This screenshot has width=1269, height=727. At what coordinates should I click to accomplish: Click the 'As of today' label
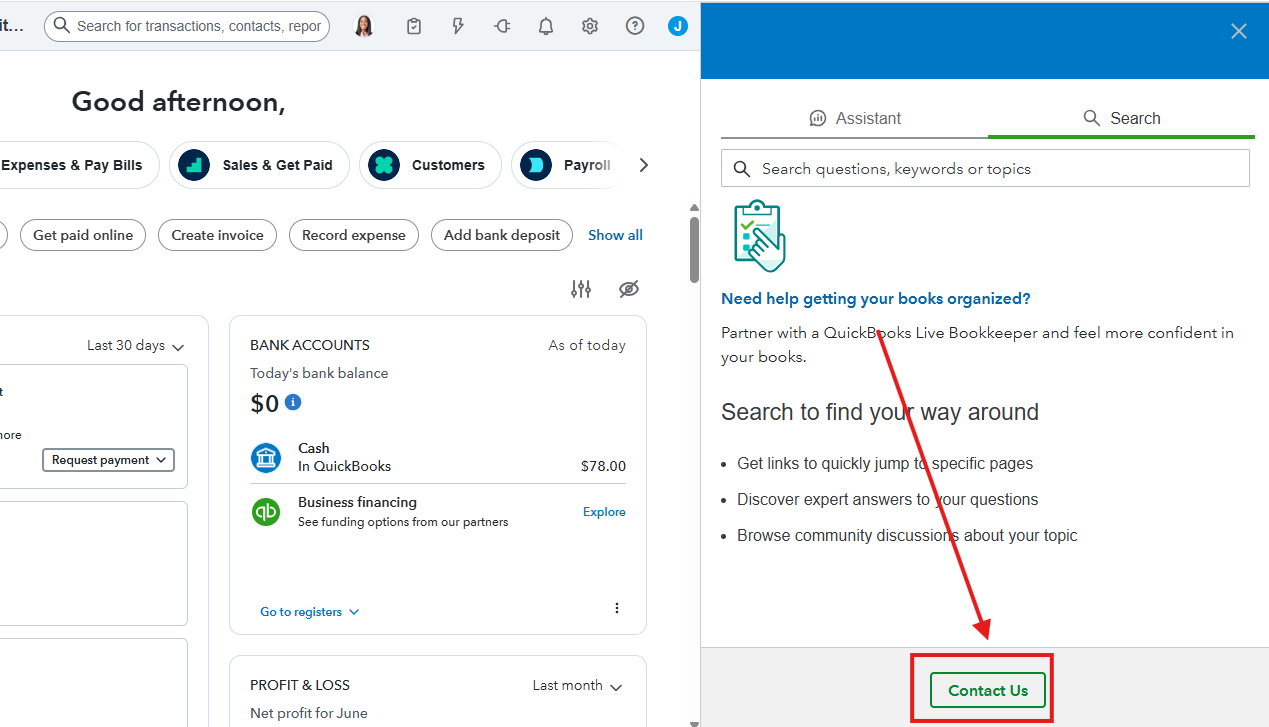click(x=587, y=345)
